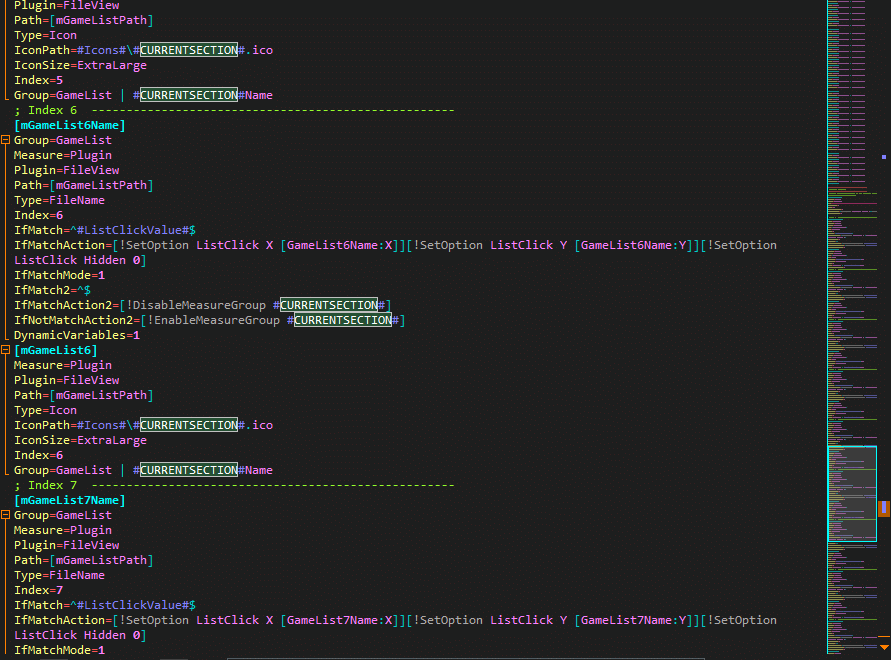Click the [mGameList7Name] section header
Viewport: 891px width, 660px height.
pos(69,500)
